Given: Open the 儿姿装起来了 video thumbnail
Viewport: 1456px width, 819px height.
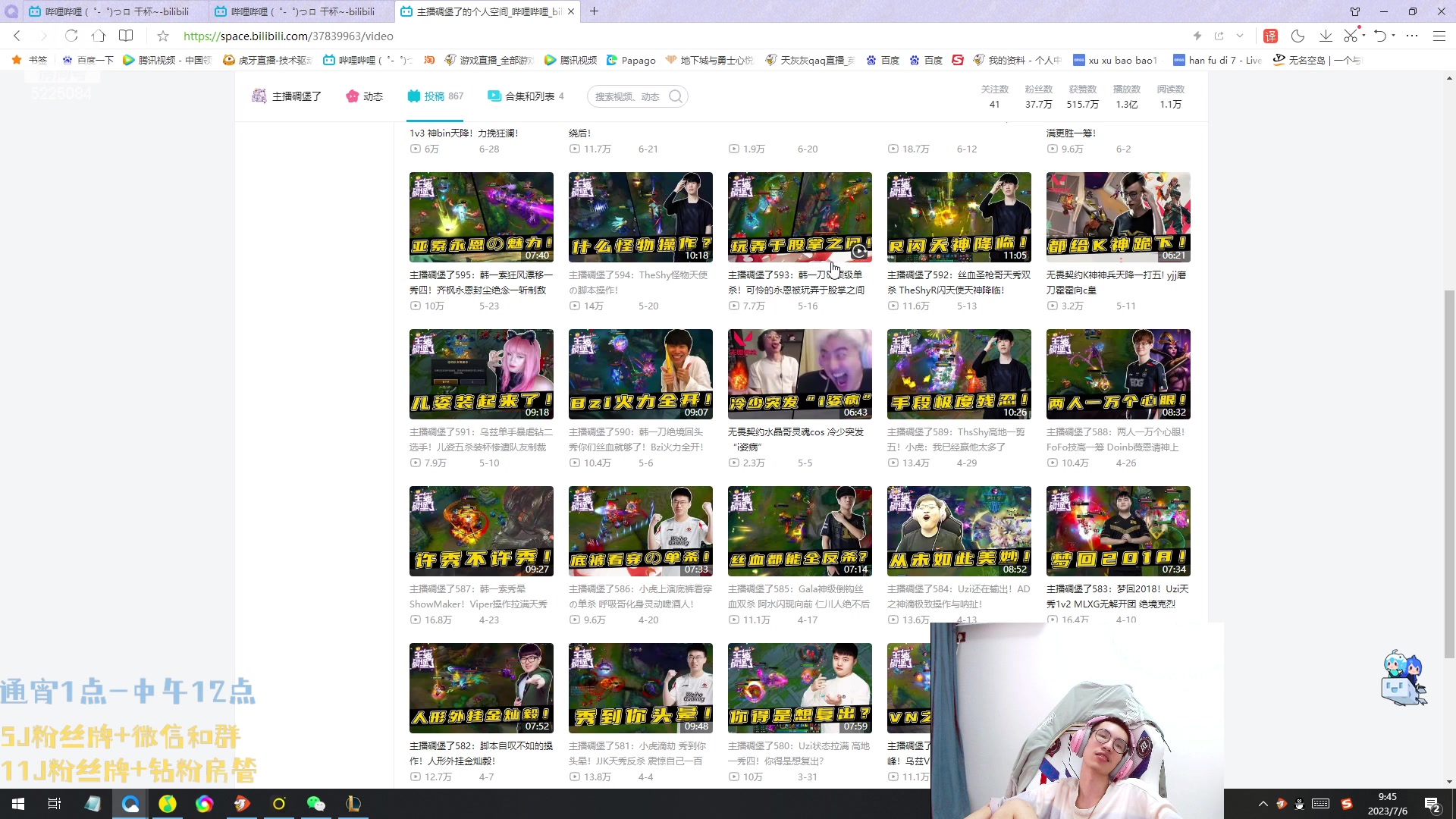Looking at the screenshot, I should (481, 374).
